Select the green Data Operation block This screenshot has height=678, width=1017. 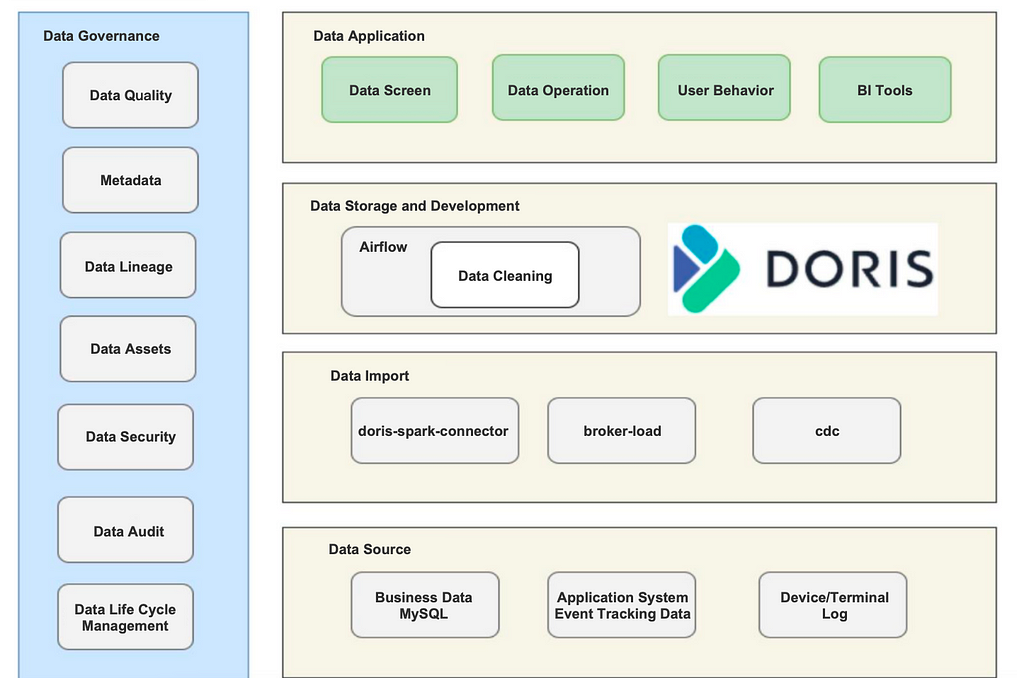[558, 90]
